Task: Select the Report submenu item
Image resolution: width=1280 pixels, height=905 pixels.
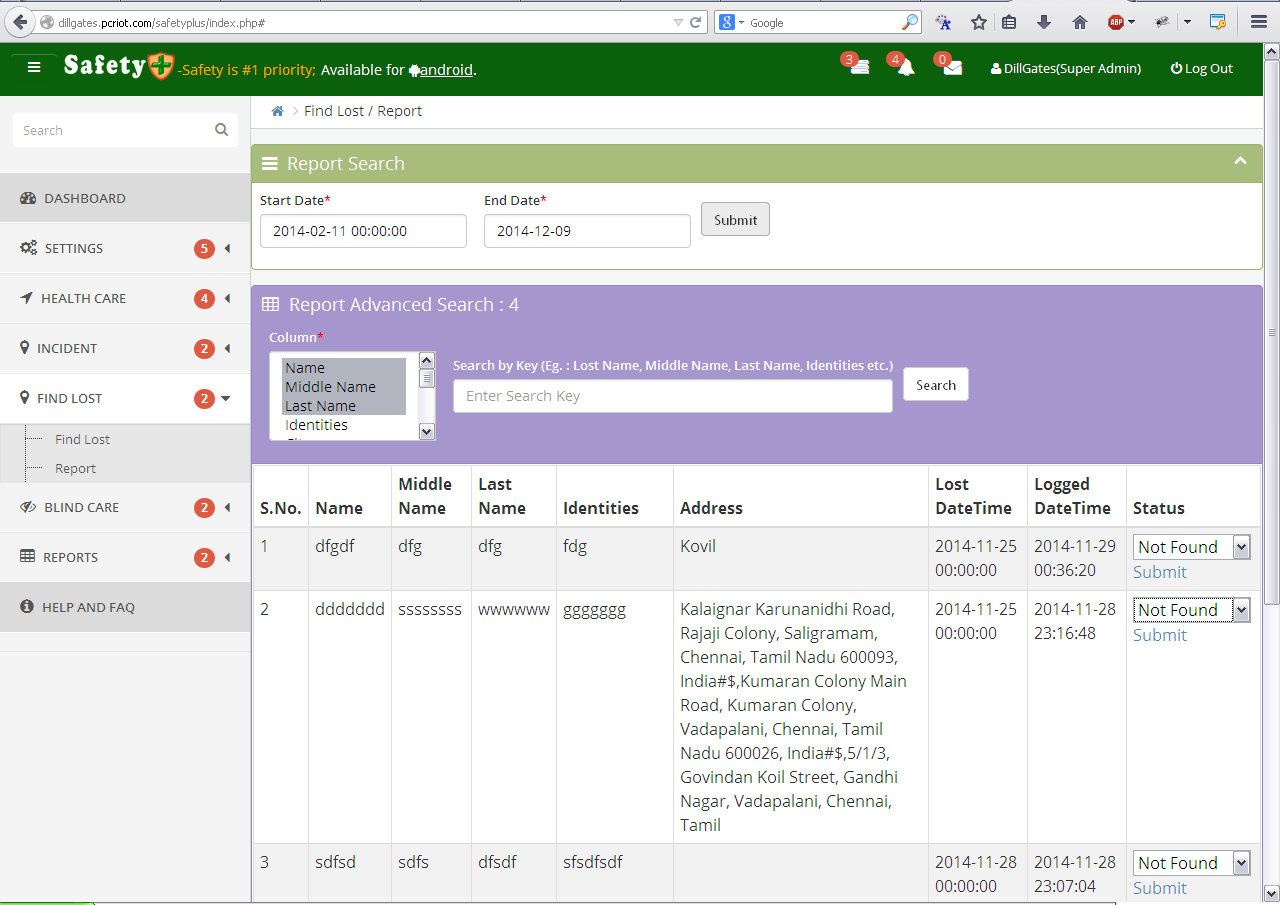Action: point(75,468)
